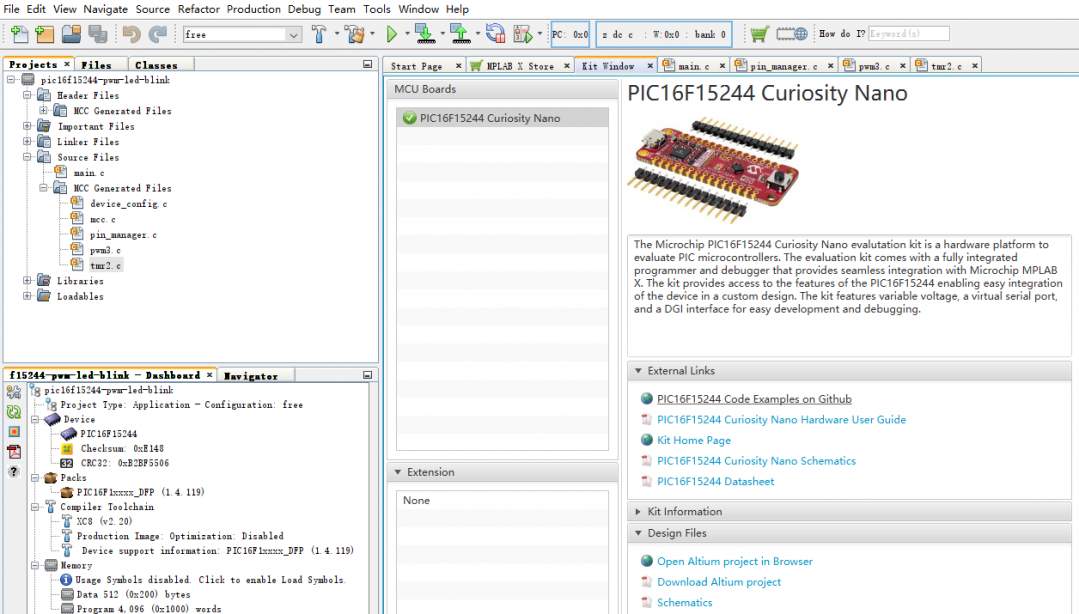The image size is (1079, 614).
Task: Click Make and Program Device icon
Action: pos(423,35)
